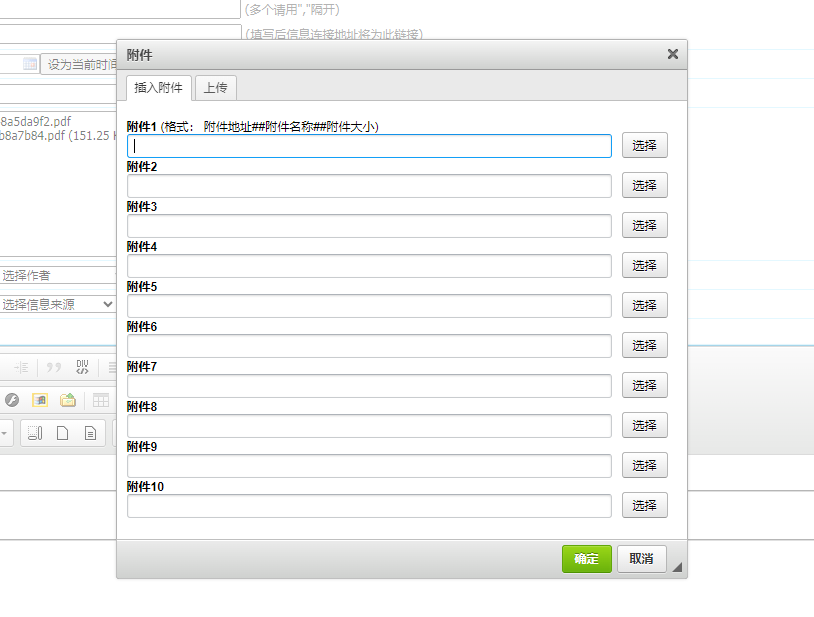814x617 pixels.
Task: Click 选择 button for 附件1
Action: point(645,145)
